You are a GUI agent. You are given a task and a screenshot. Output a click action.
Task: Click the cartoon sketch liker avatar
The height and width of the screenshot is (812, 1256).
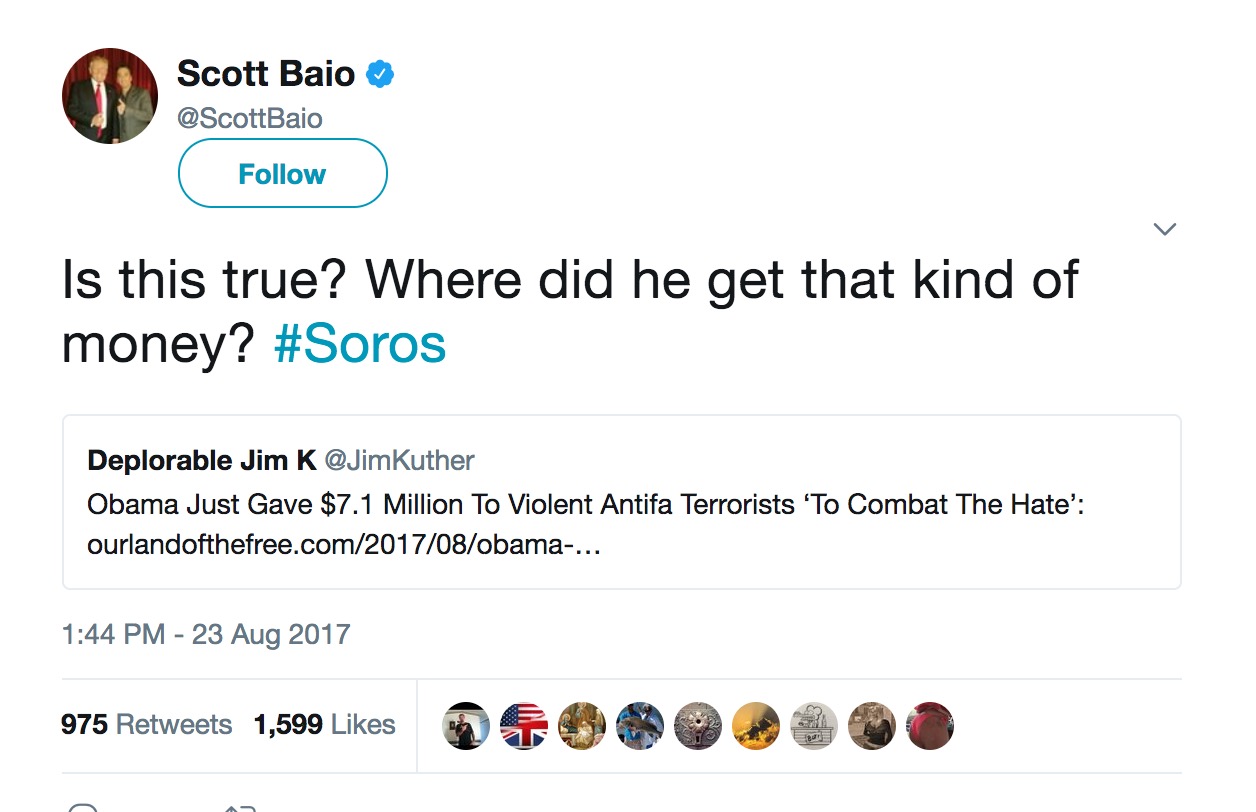tap(813, 726)
